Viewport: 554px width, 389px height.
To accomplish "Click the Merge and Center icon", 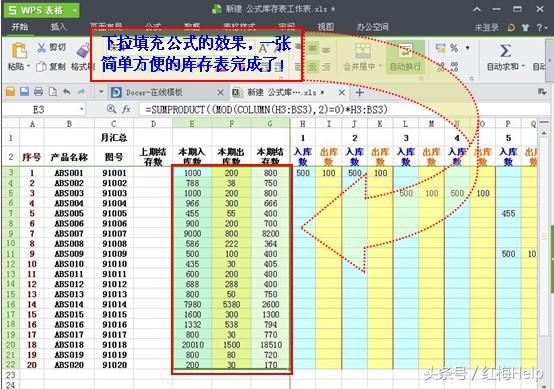I will pos(362,51).
